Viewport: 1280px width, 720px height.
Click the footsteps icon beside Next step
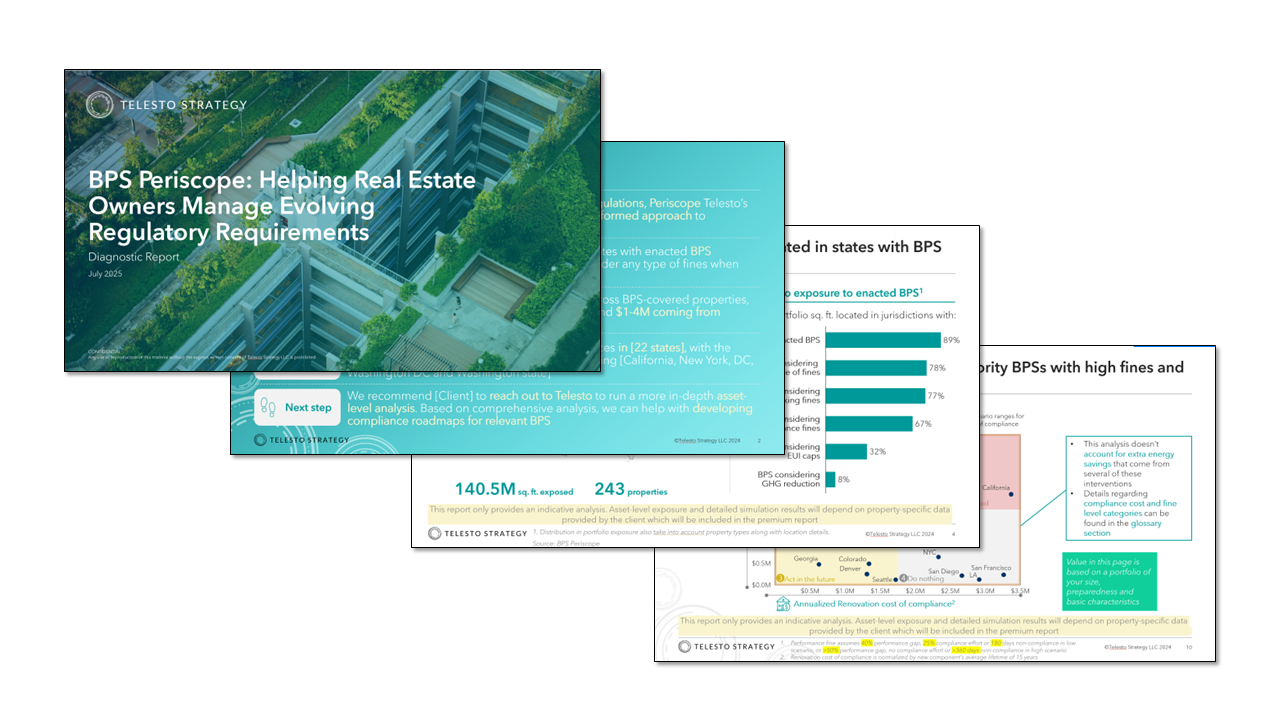pyautogui.click(x=267, y=408)
